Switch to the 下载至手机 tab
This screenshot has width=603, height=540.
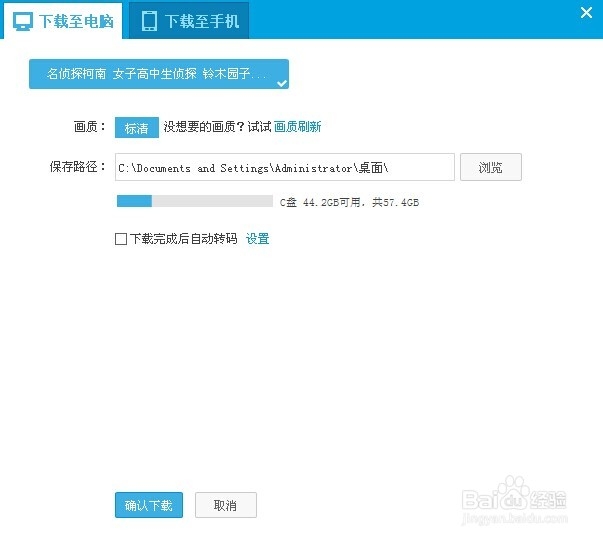pyautogui.click(x=189, y=21)
